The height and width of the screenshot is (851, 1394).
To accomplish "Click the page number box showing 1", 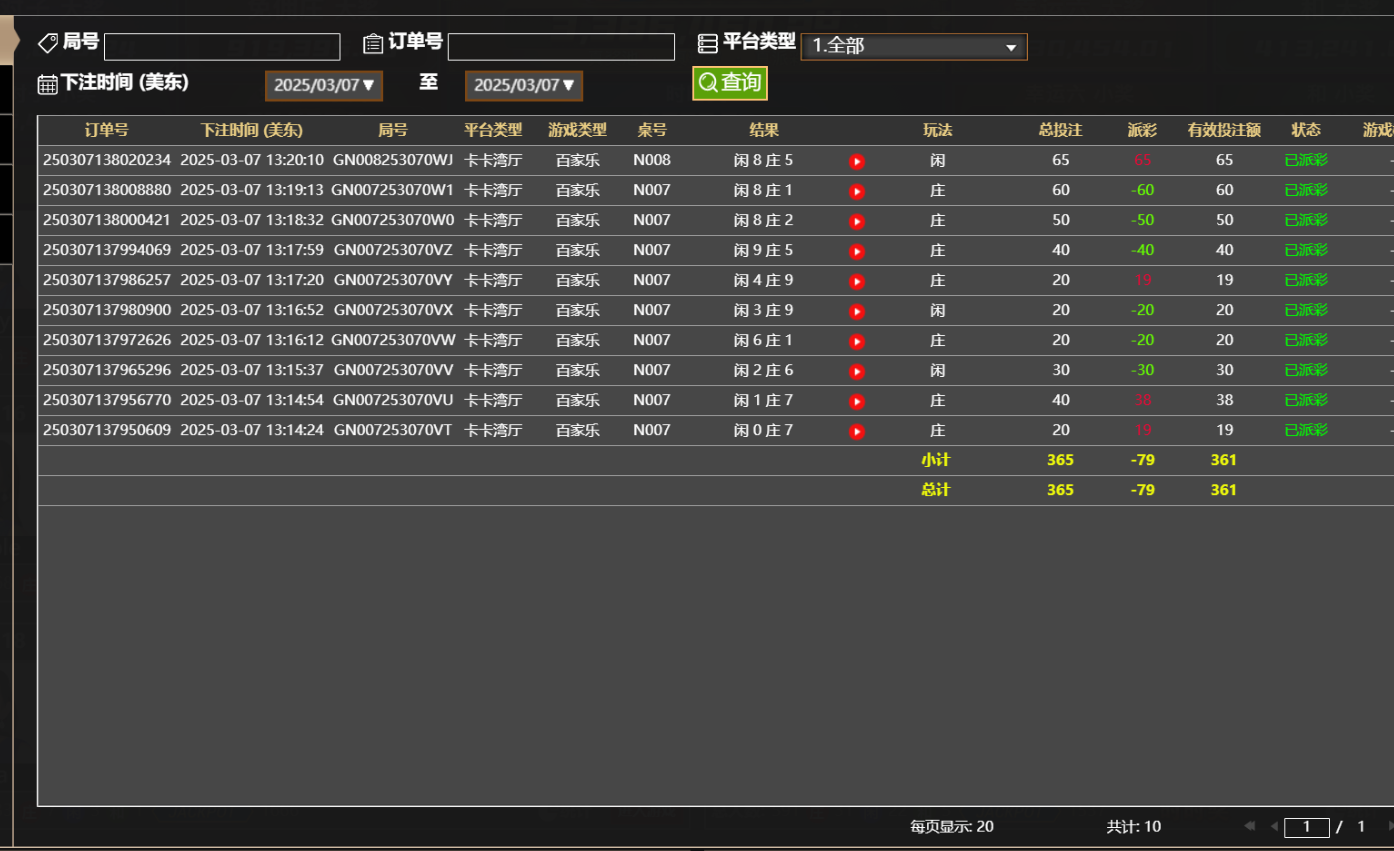I will pos(1307,826).
